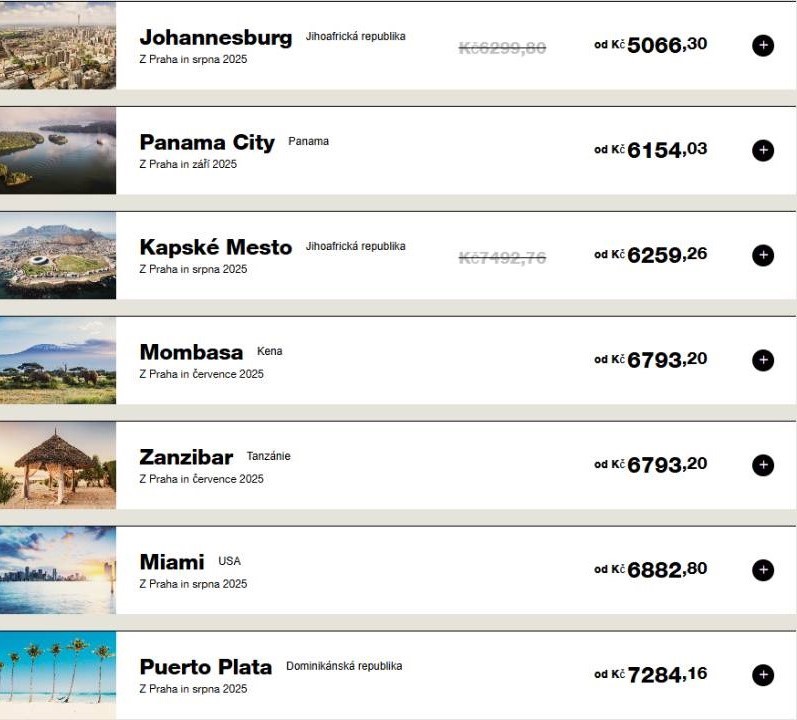Screen dimensions: 797x720
Task: Click the Puerto Plata palm trees image
Action: pos(57,675)
